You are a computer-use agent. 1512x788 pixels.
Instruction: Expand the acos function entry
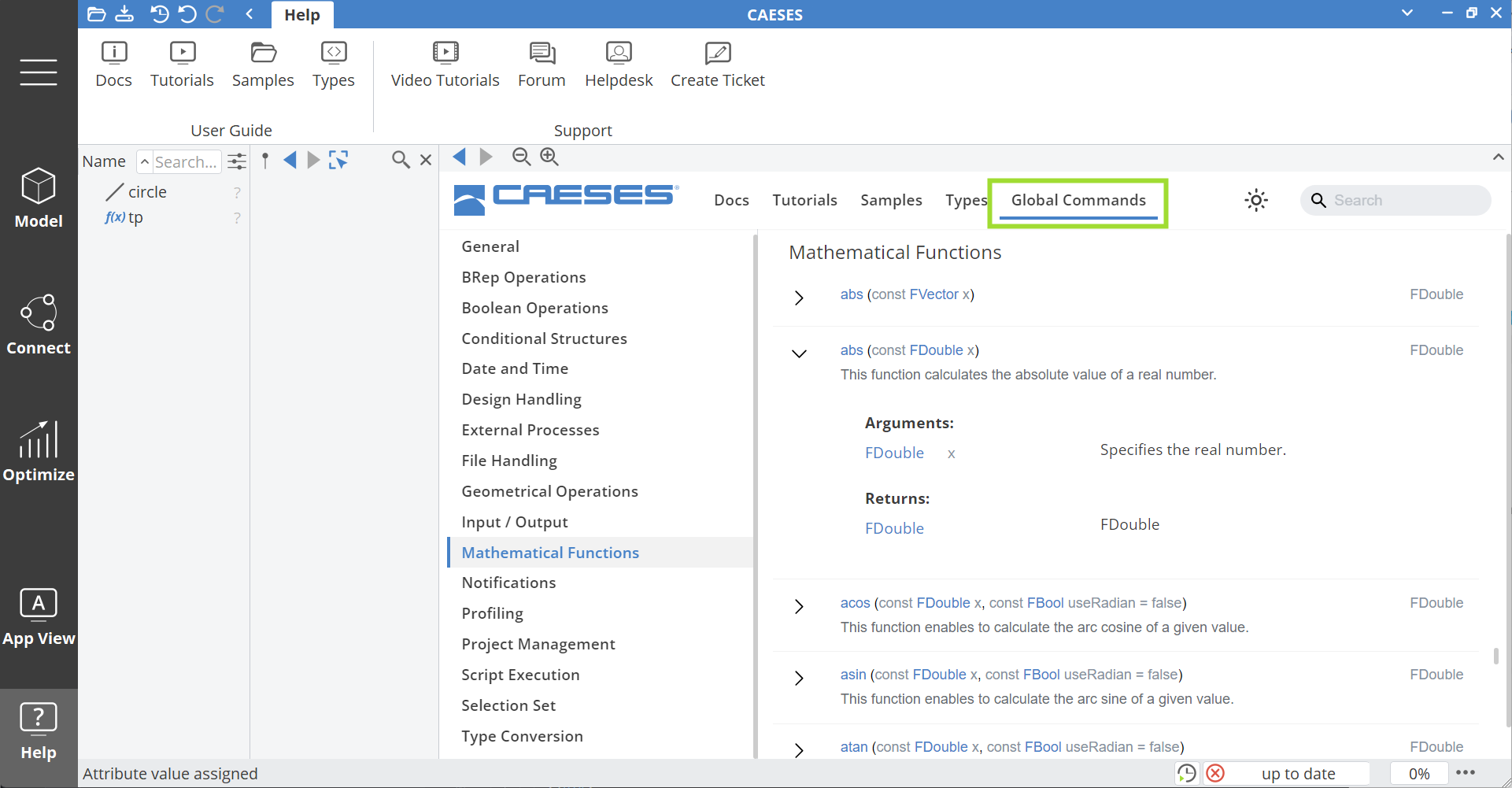[x=799, y=606]
